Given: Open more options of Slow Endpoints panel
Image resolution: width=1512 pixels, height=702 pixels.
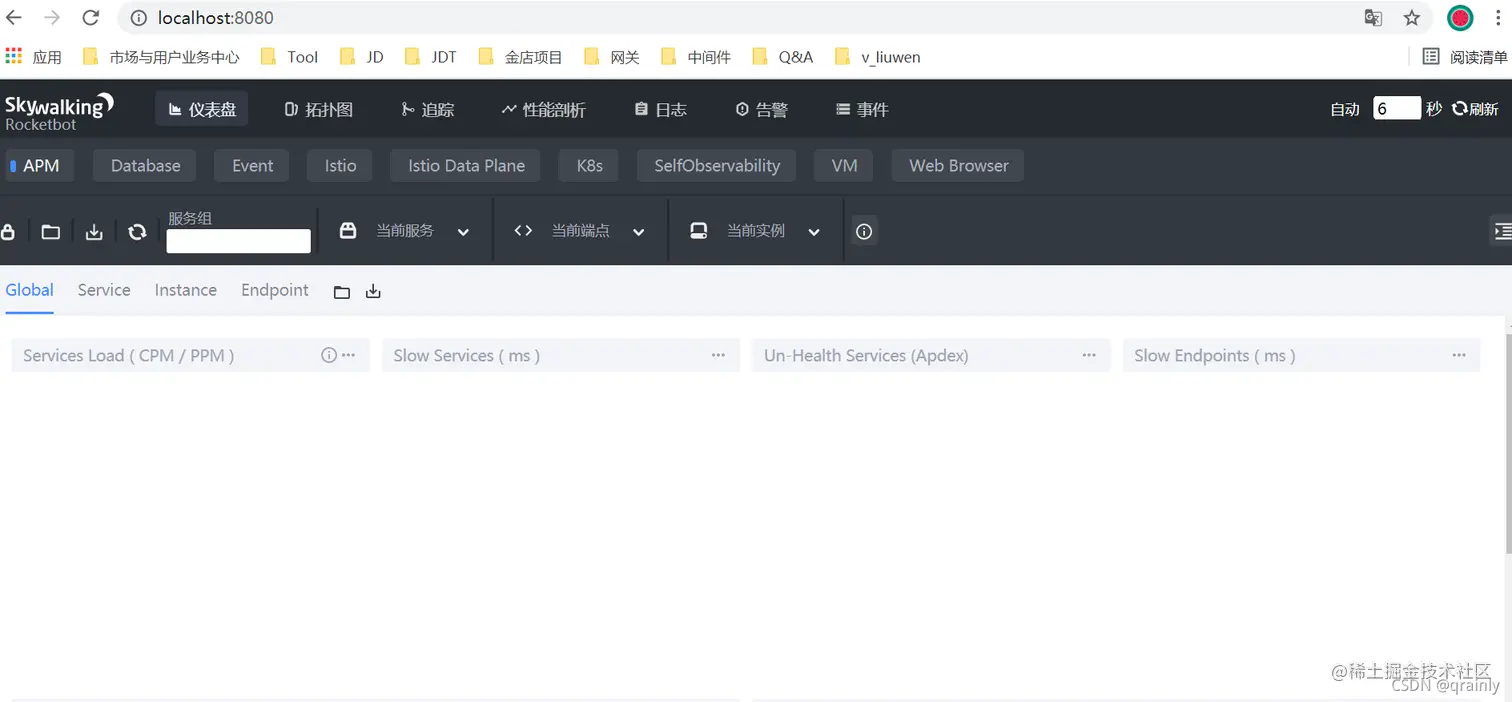Looking at the screenshot, I should click(x=1459, y=355).
